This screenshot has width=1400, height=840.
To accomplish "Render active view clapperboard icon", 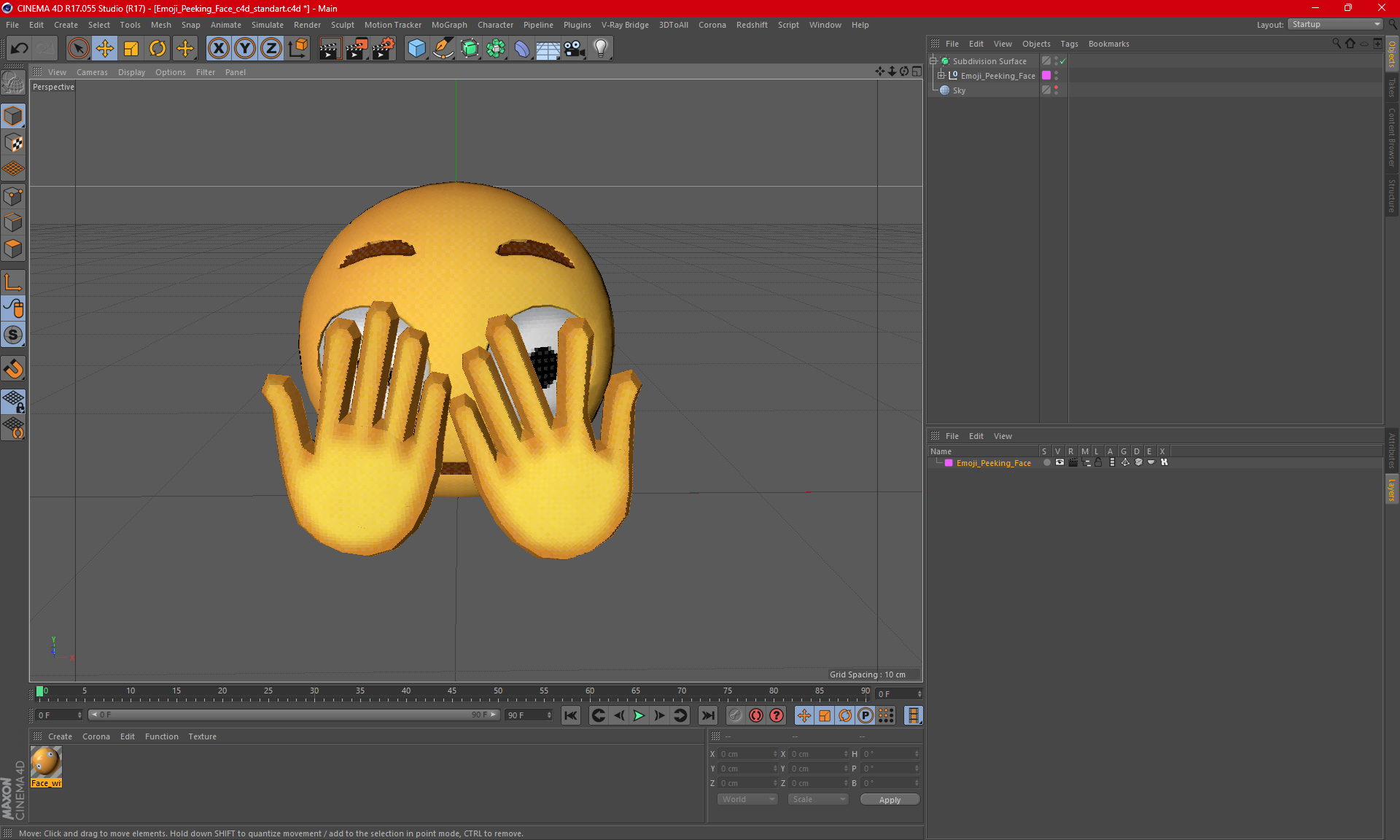I will click(x=330, y=48).
